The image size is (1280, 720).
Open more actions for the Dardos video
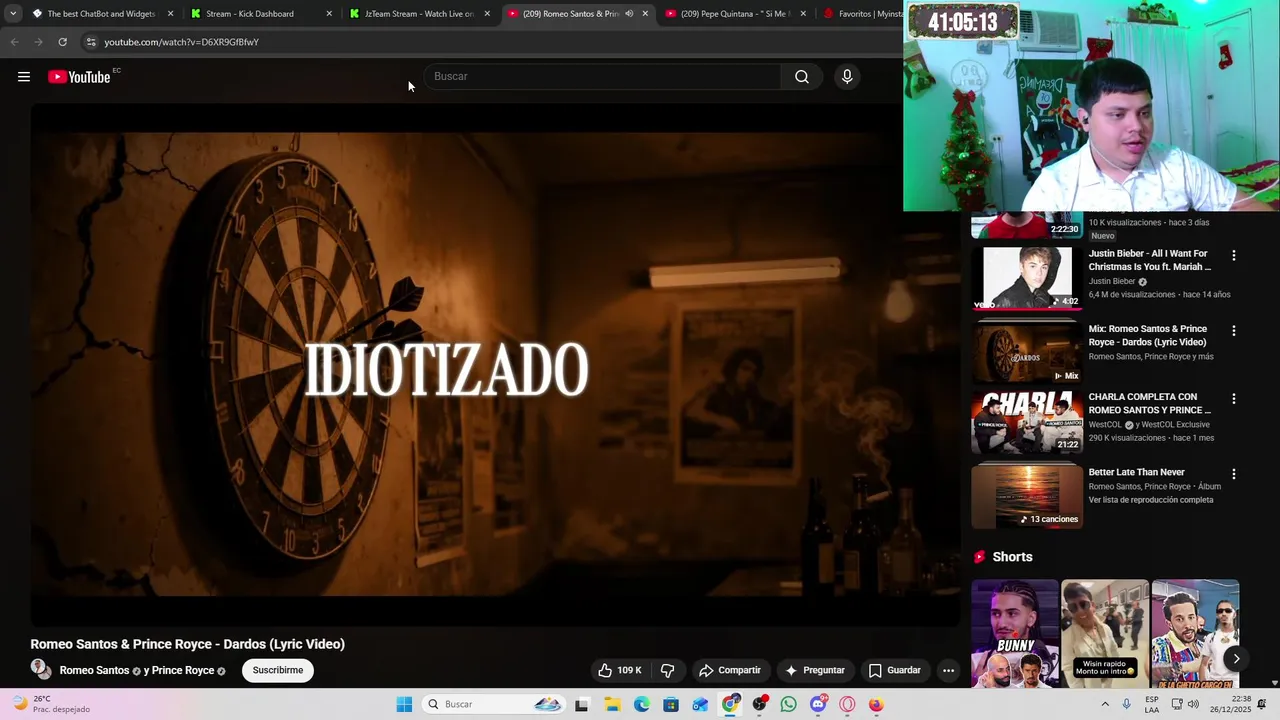coord(948,670)
